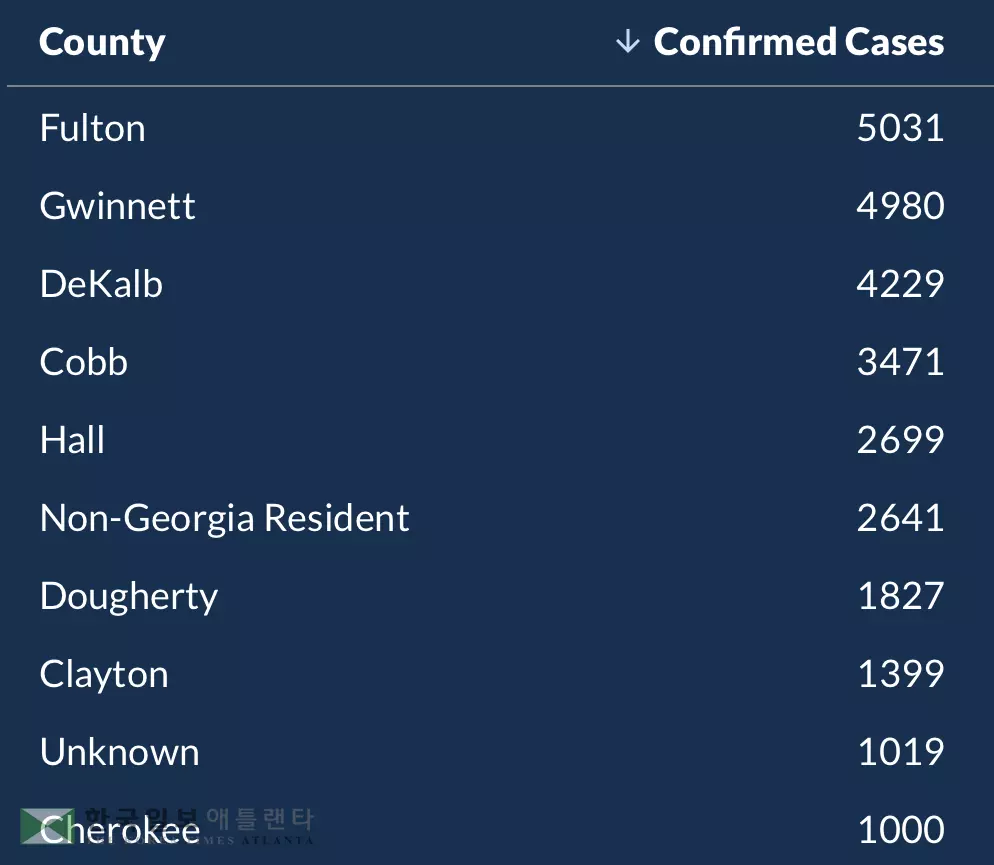Select the Gwinnett county name

(117, 206)
